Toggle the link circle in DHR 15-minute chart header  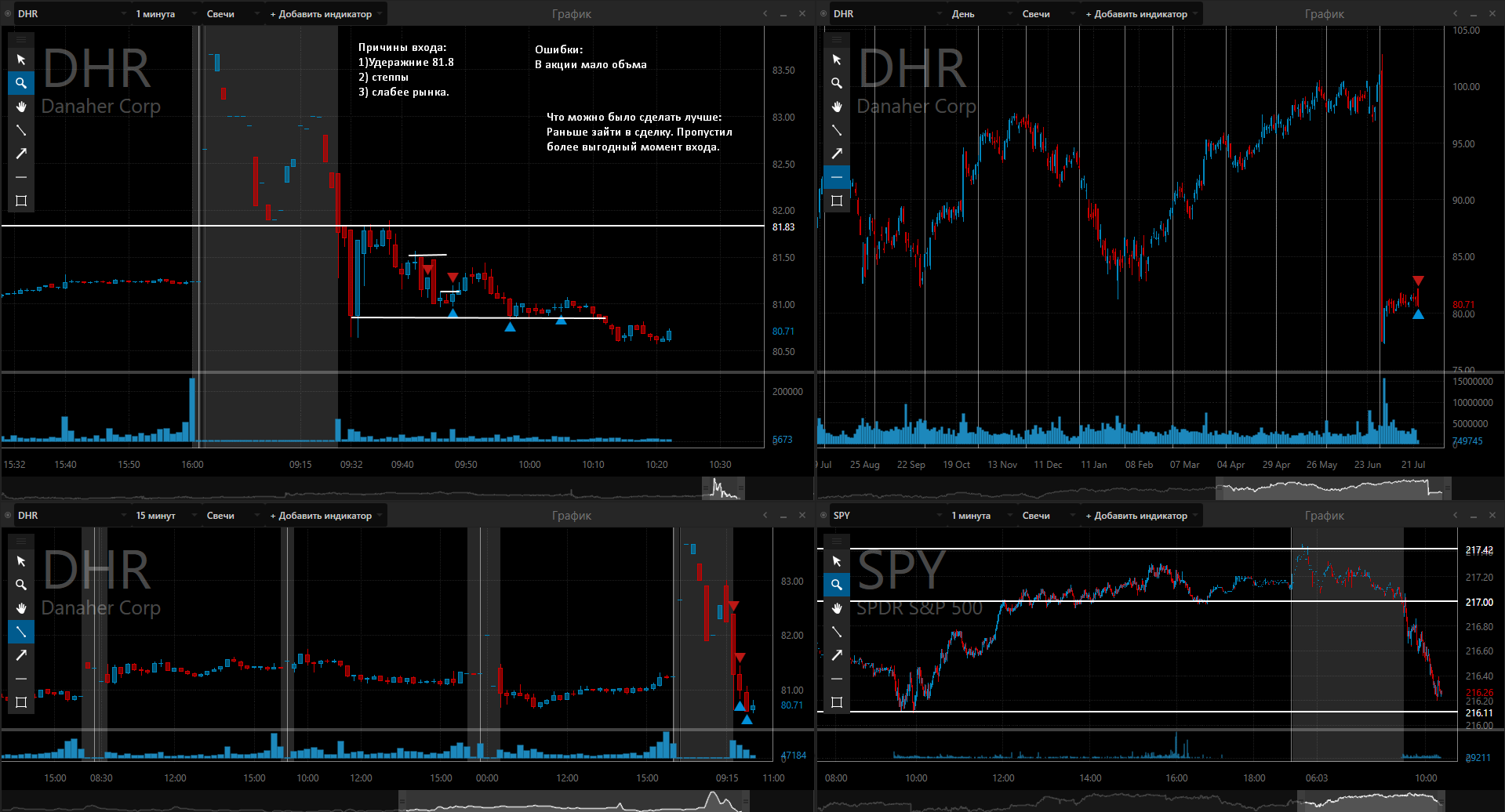pos(8,515)
